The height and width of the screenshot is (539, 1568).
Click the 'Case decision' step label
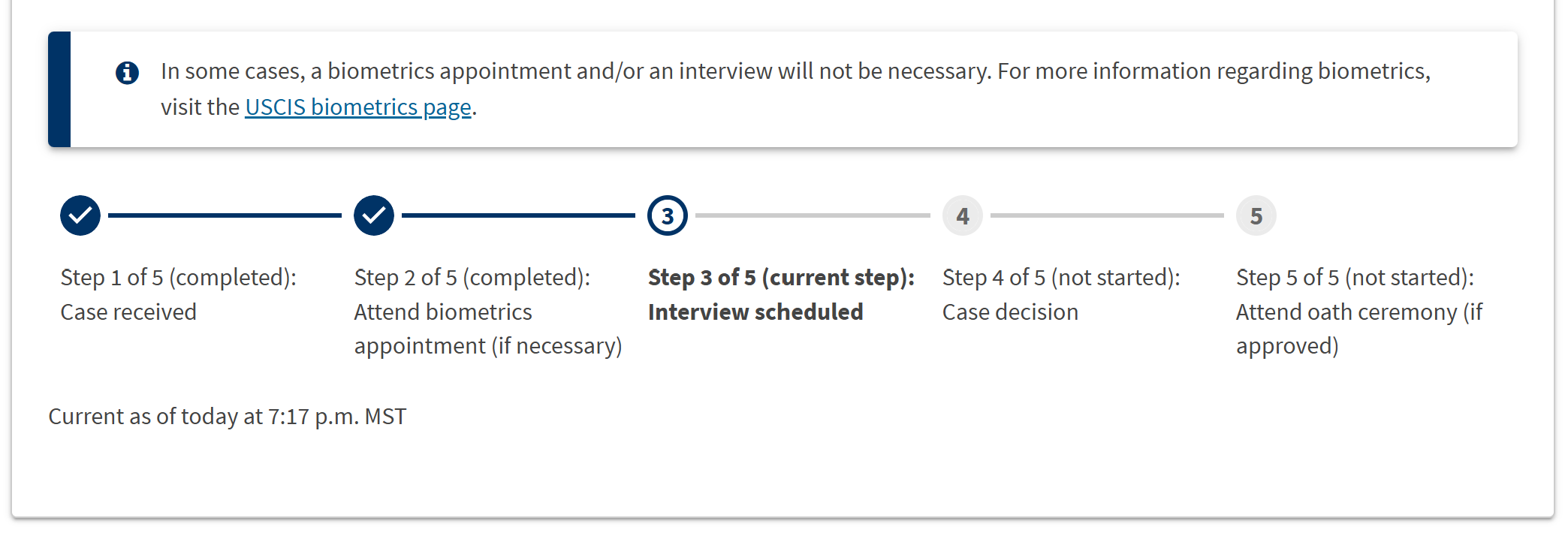(x=1010, y=312)
